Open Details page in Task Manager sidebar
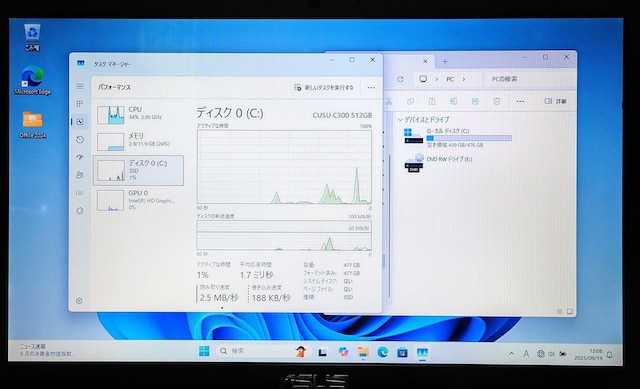The height and width of the screenshot is (389, 640). coord(80,193)
